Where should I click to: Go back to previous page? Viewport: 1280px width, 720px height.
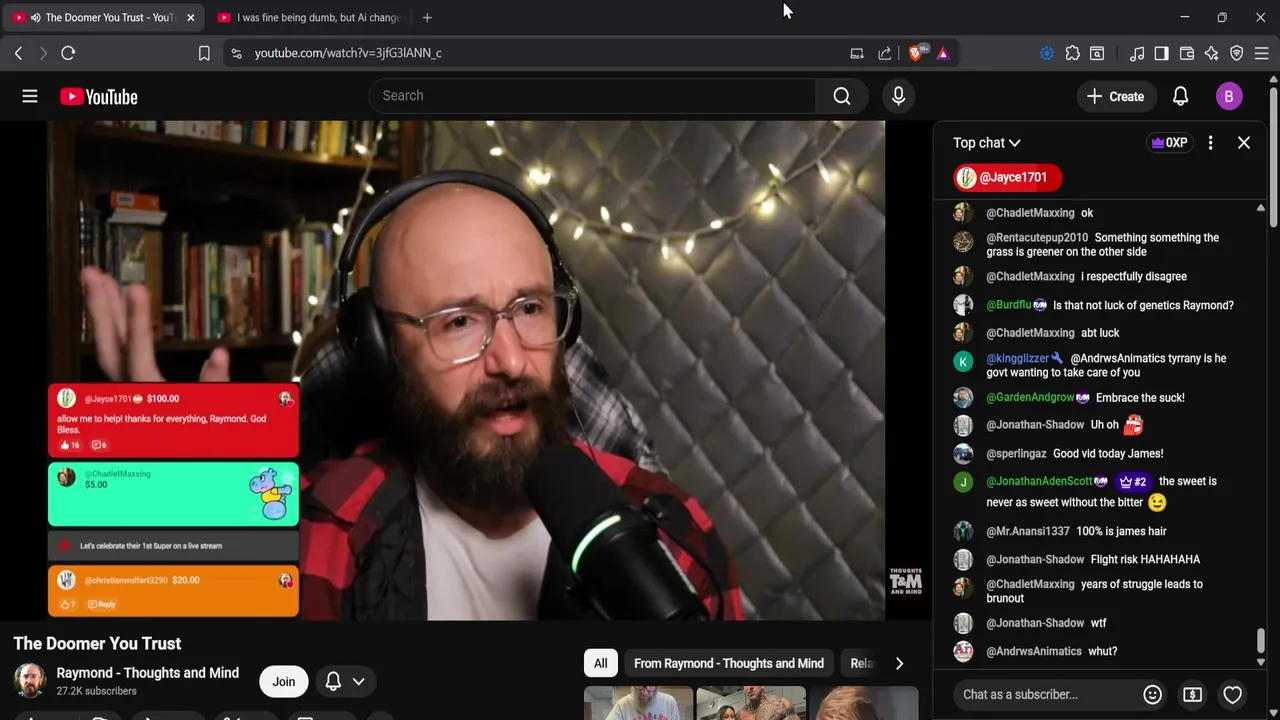(x=18, y=53)
